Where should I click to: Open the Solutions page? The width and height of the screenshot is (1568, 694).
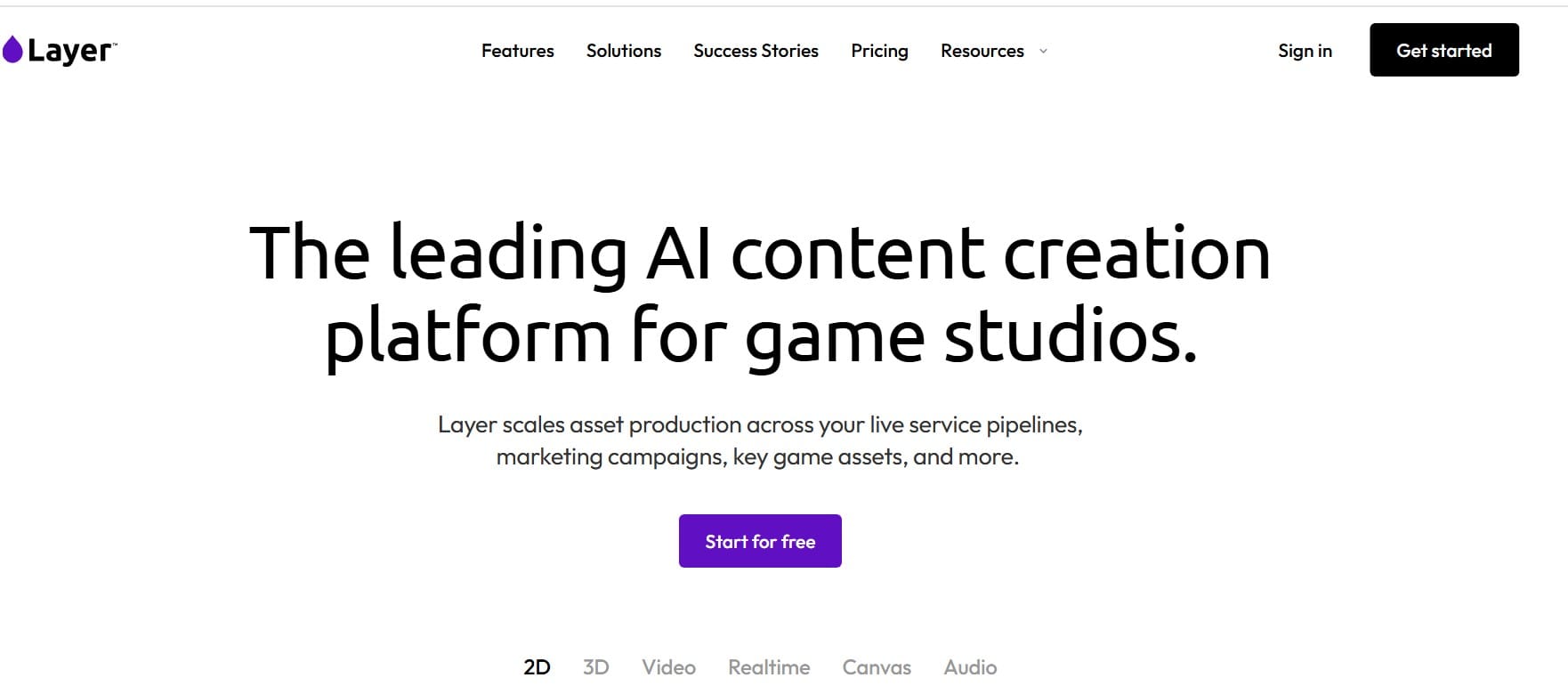(x=623, y=51)
